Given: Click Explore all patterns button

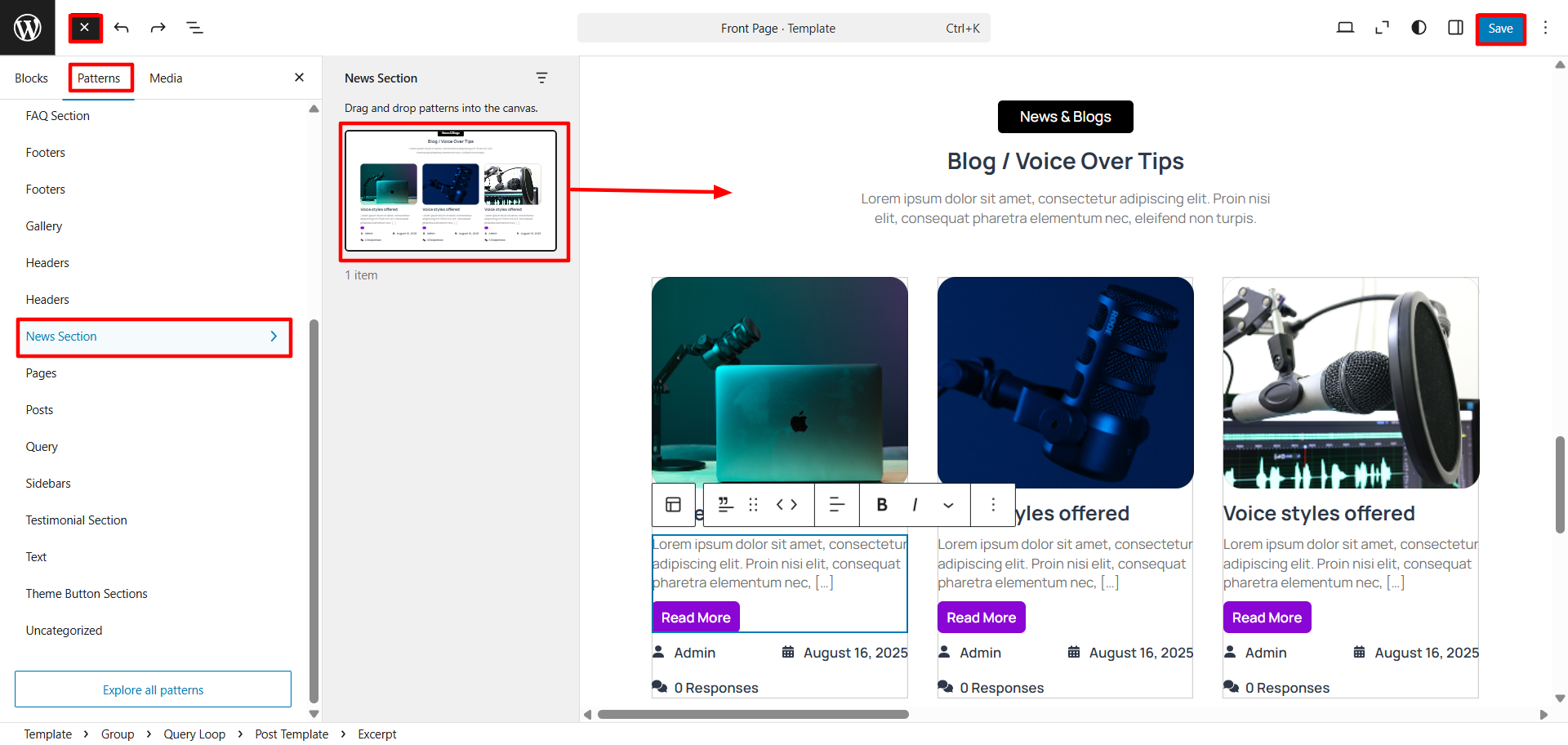Looking at the screenshot, I should tap(153, 689).
